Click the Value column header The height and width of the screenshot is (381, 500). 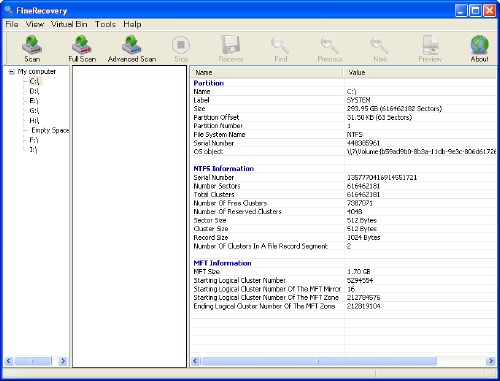[421, 72]
